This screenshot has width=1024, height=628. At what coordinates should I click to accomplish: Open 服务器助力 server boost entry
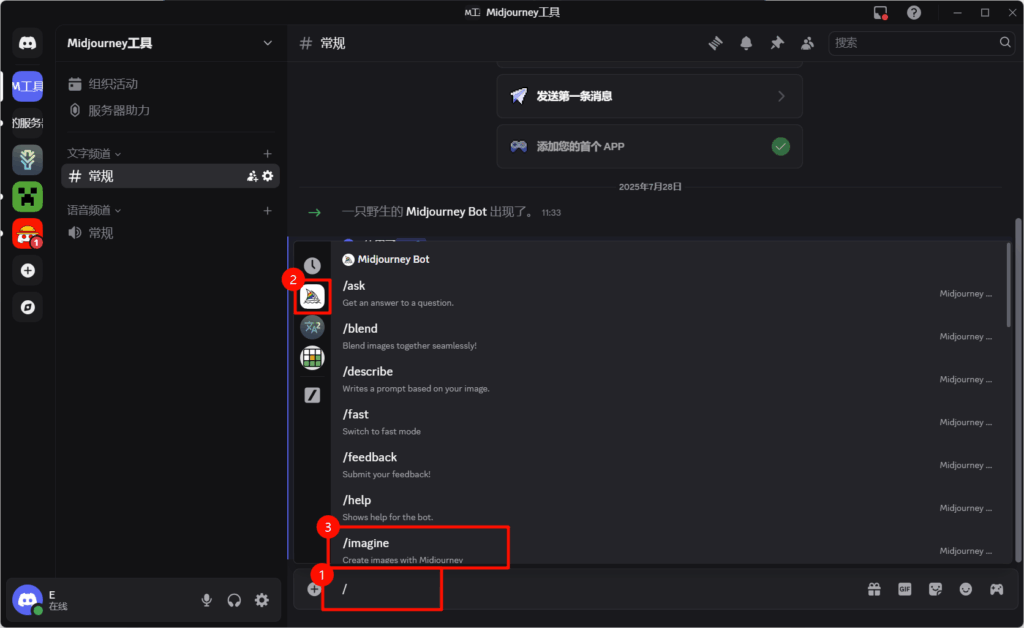(170, 110)
